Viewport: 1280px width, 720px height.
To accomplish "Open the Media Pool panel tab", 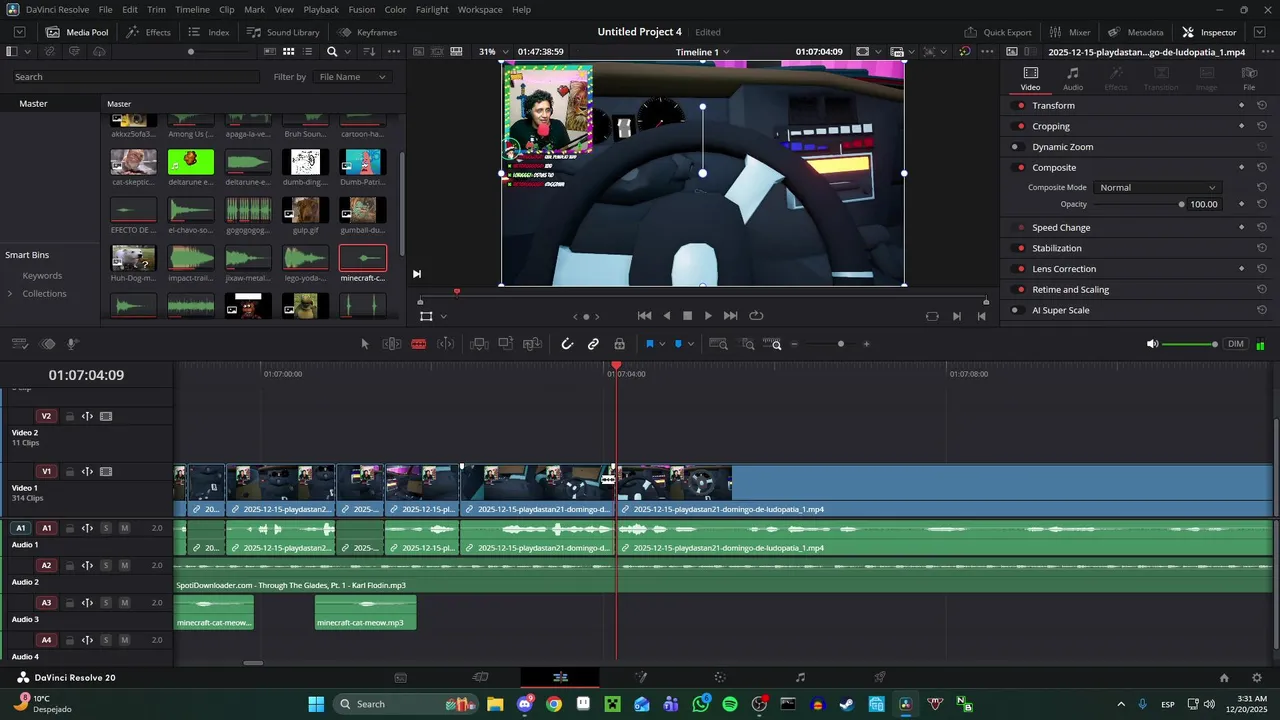I will (x=77, y=32).
